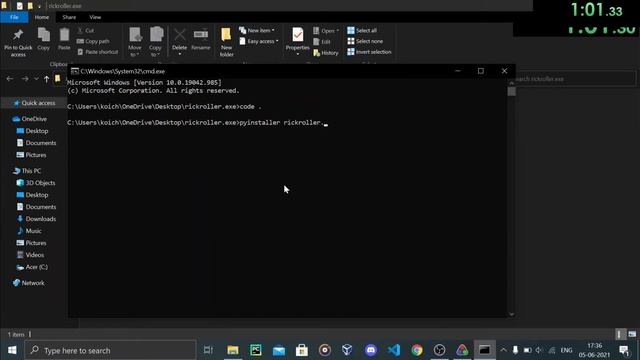Open the notification center icon
Image resolution: width=640 pixels, height=360 pixels.
(624, 350)
